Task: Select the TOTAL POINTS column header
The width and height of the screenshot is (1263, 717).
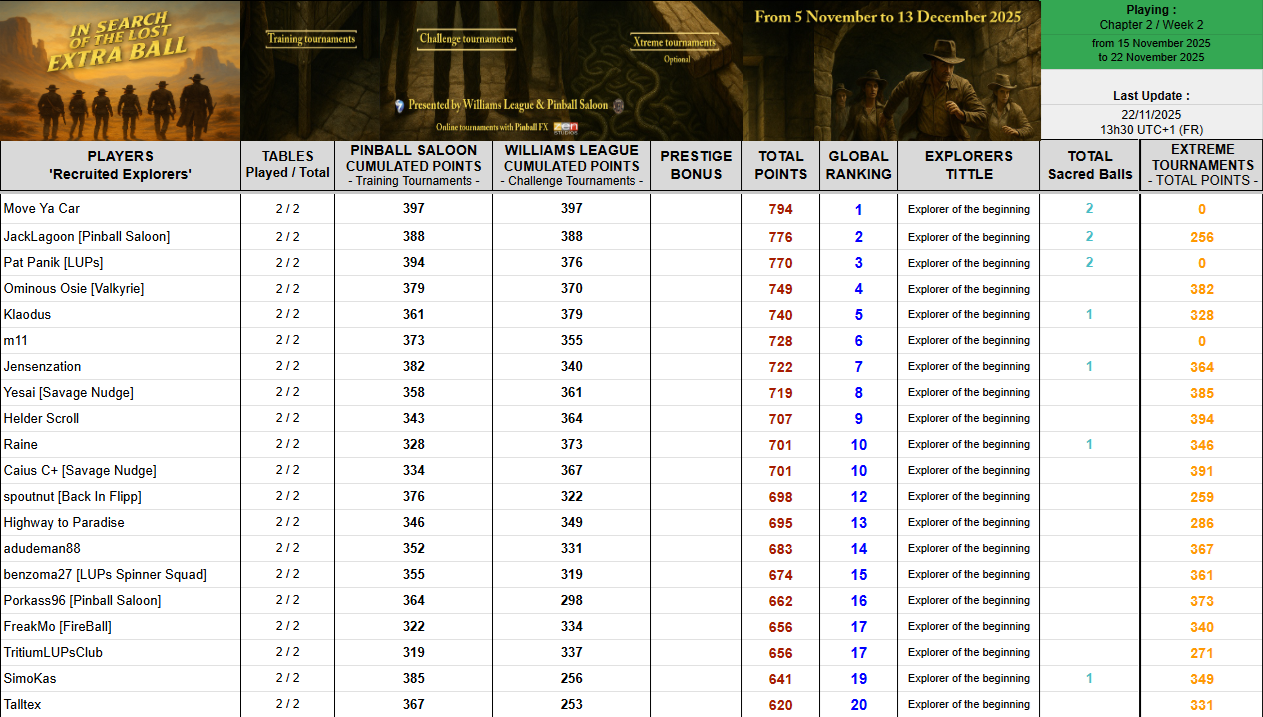Action: [780, 165]
